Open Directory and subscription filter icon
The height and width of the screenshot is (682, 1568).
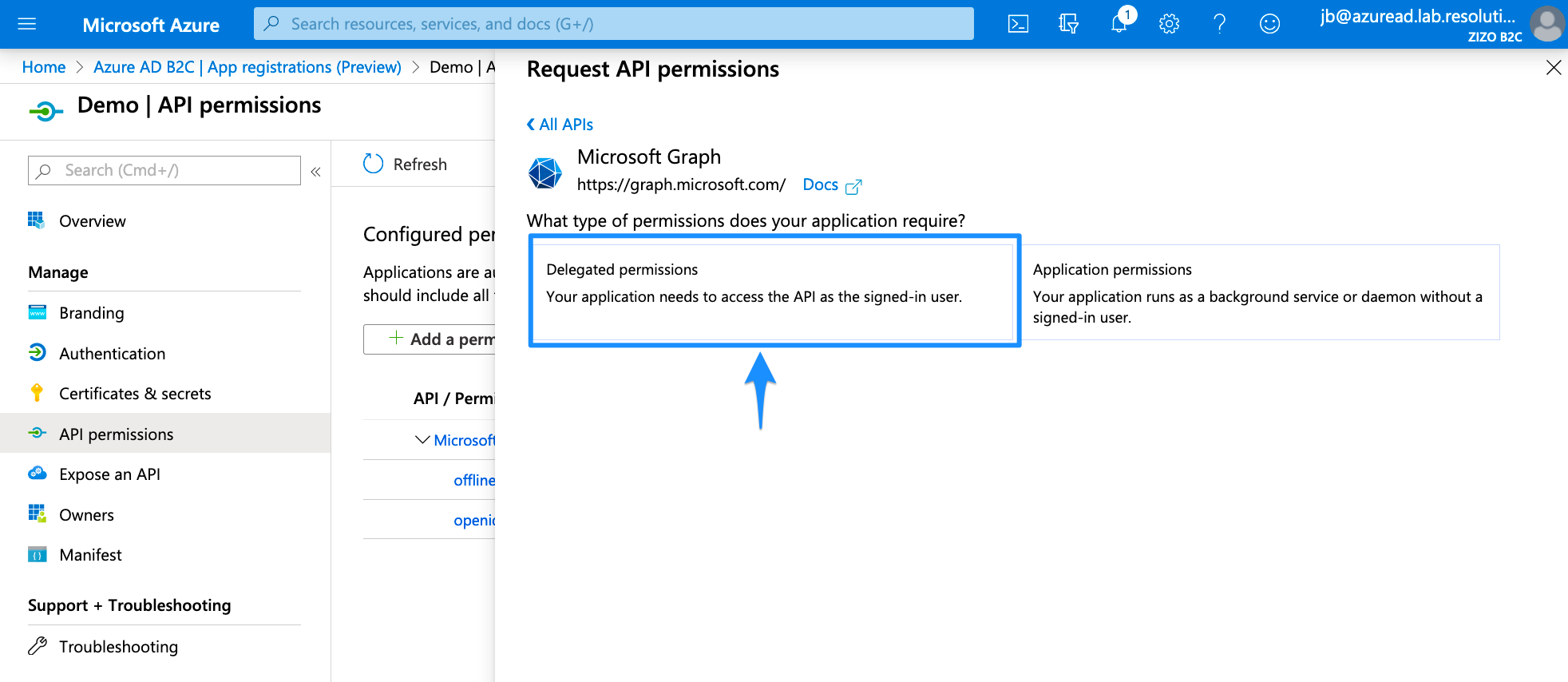pyautogui.click(x=1068, y=24)
